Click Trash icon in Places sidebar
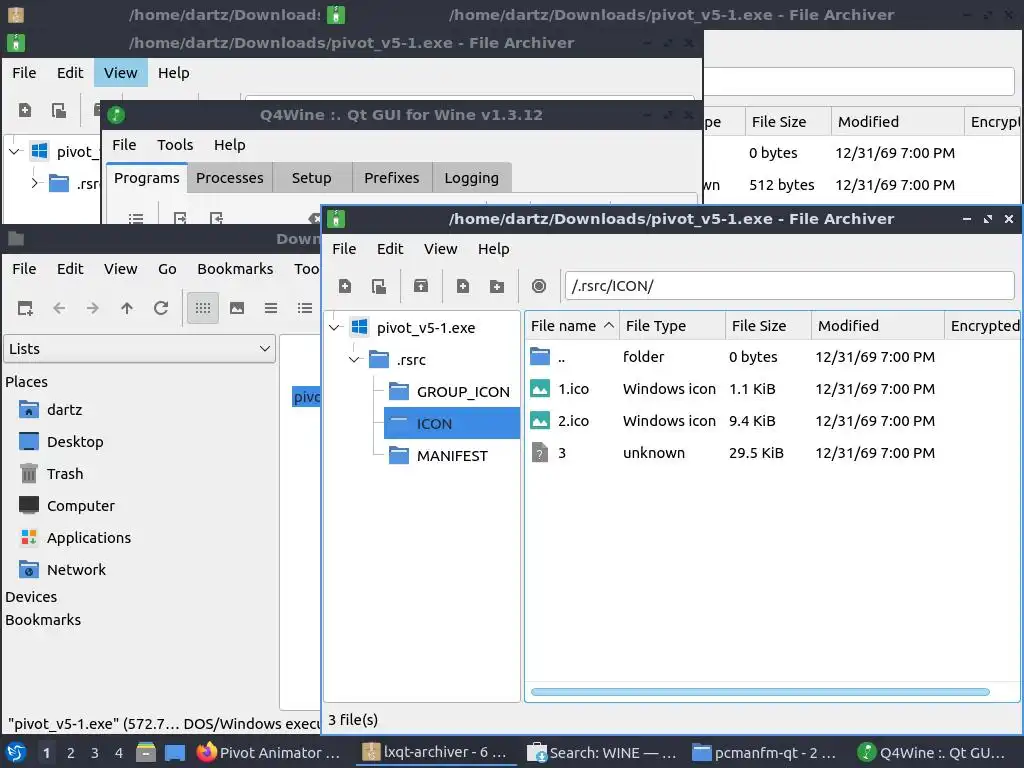This screenshot has height=768, width=1024. click(29, 473)
